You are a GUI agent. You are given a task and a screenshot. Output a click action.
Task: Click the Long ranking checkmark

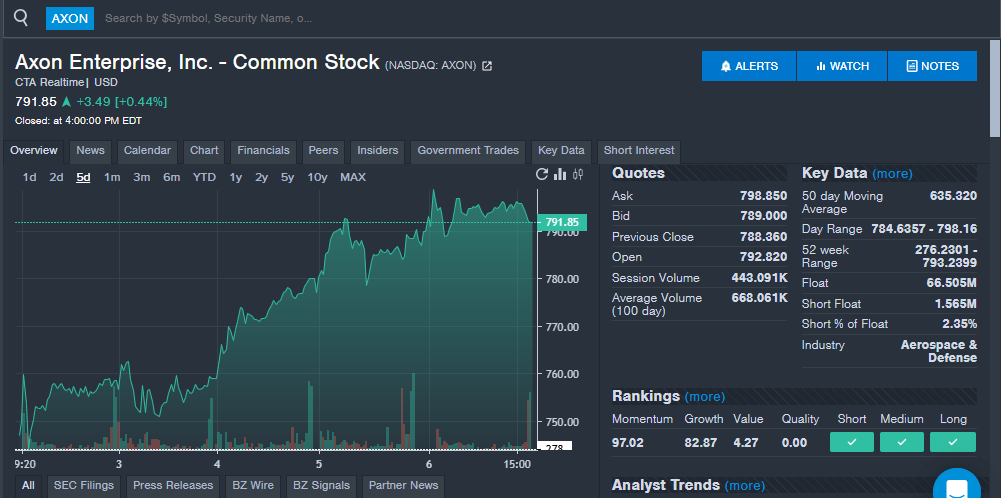pyautogui.click(x=952, y=442)
